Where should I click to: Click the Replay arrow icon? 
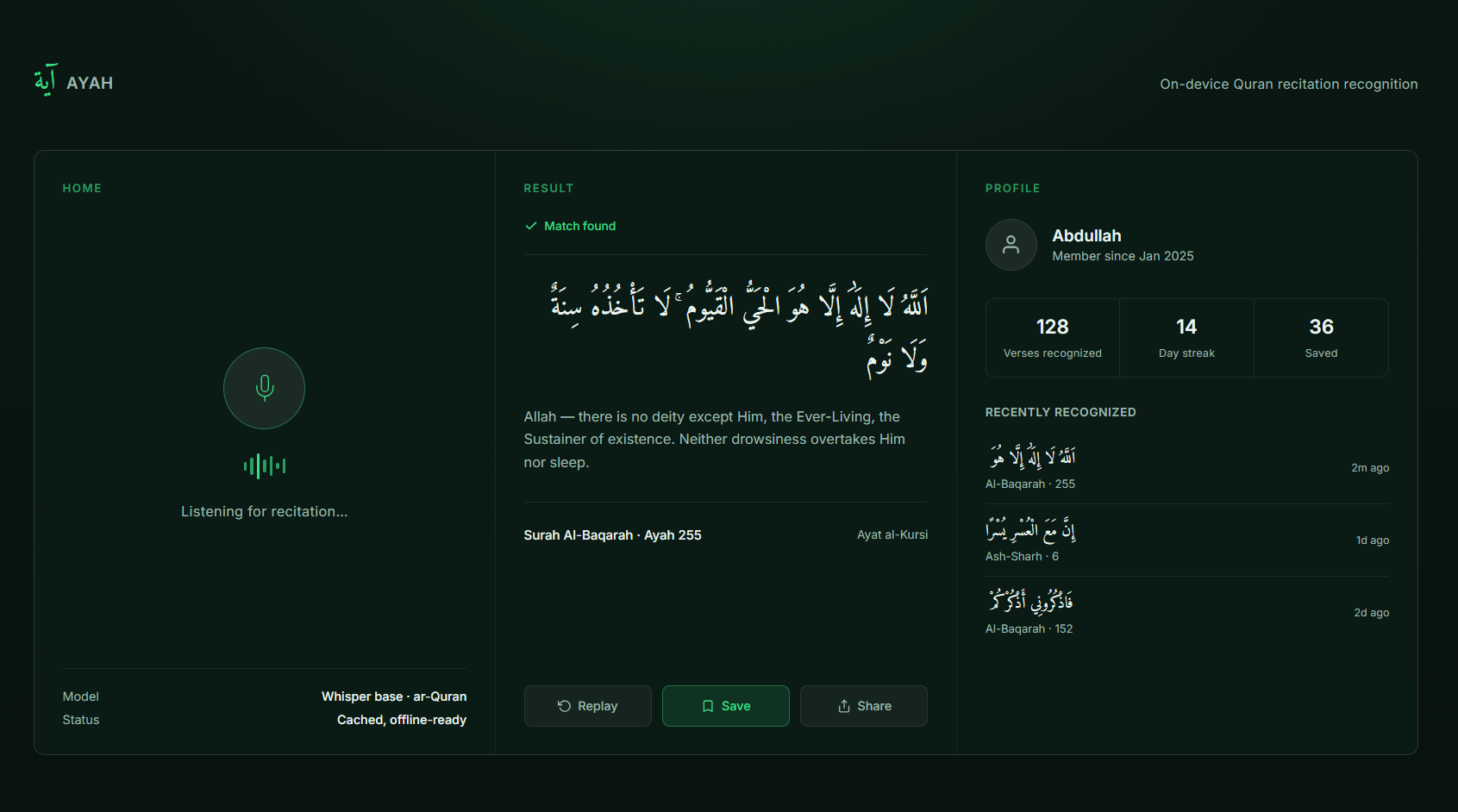[565, 706]
